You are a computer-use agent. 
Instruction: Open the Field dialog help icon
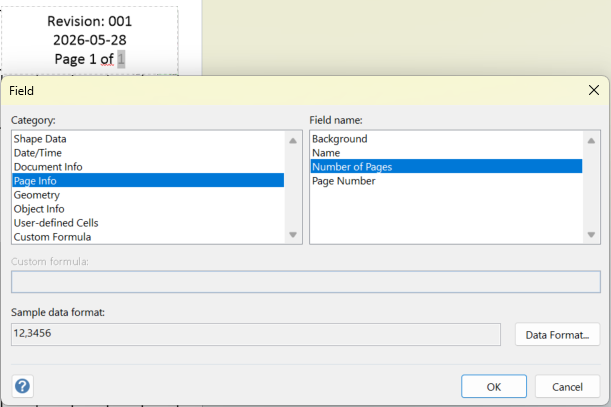tap(22, 386)
